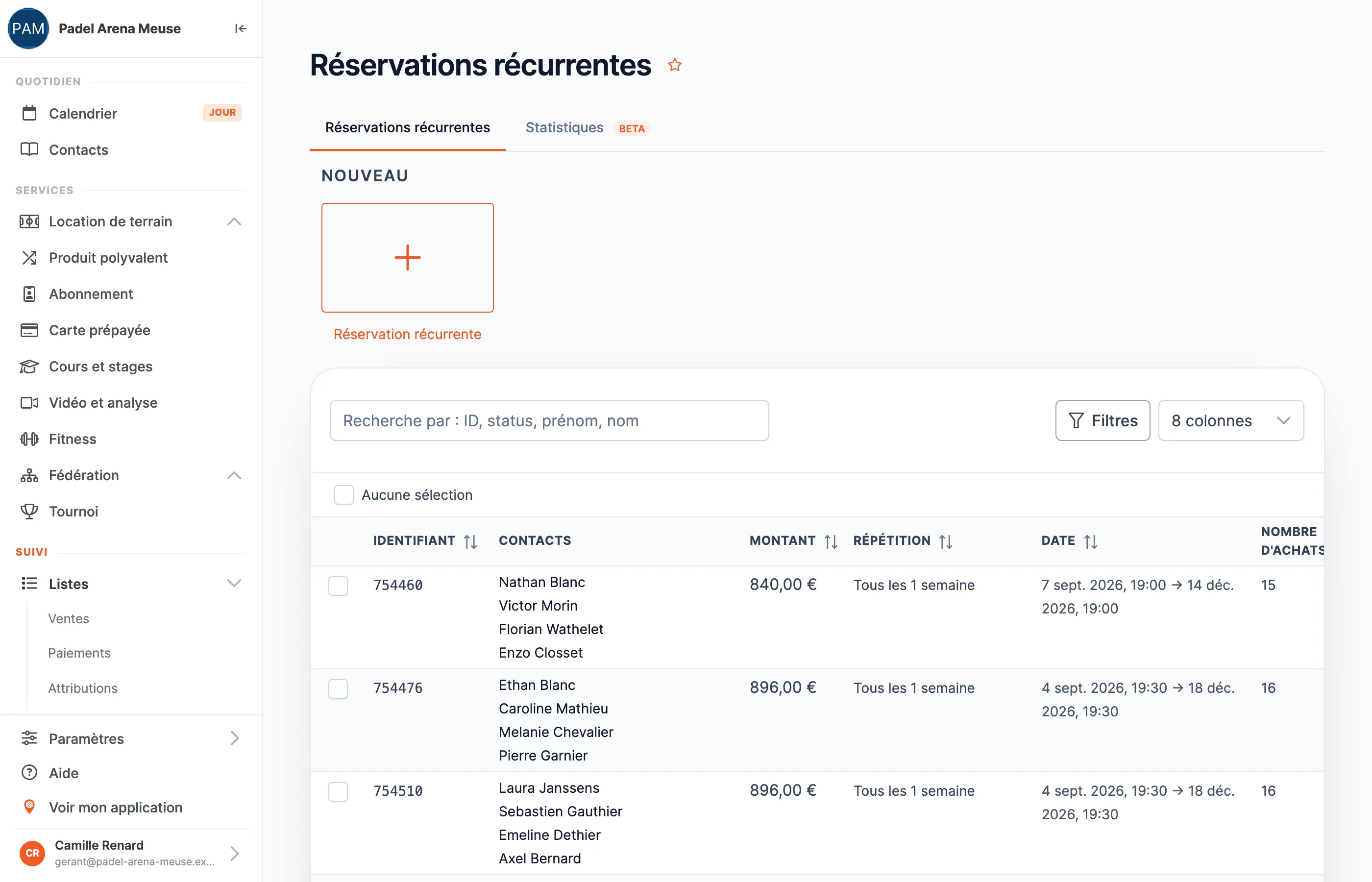Click the Fitness dumbbell icon
The image size is (1372, 882).
[29, 439]
